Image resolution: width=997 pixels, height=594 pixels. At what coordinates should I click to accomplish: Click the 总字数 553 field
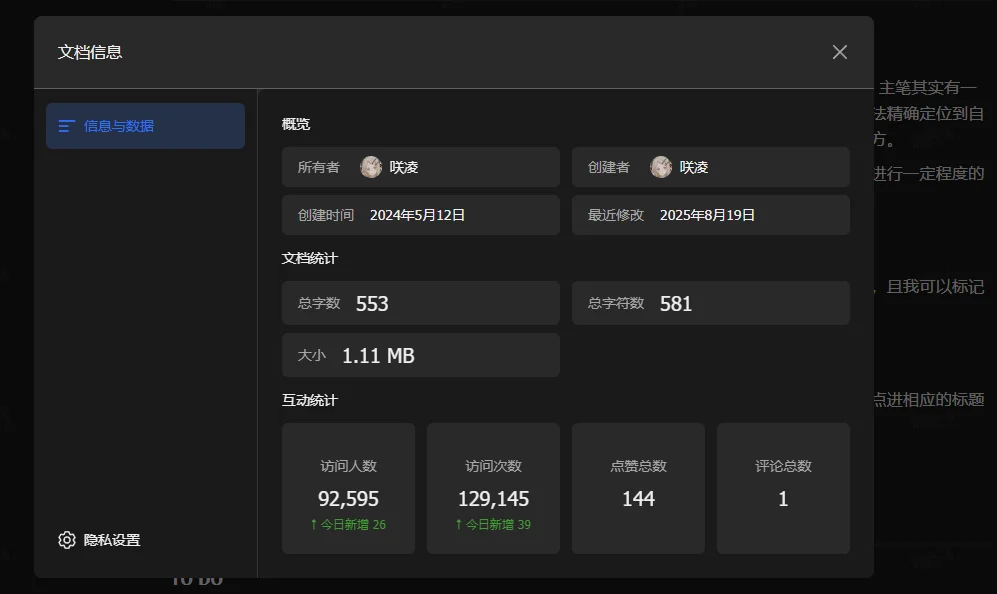coord(420,303)
